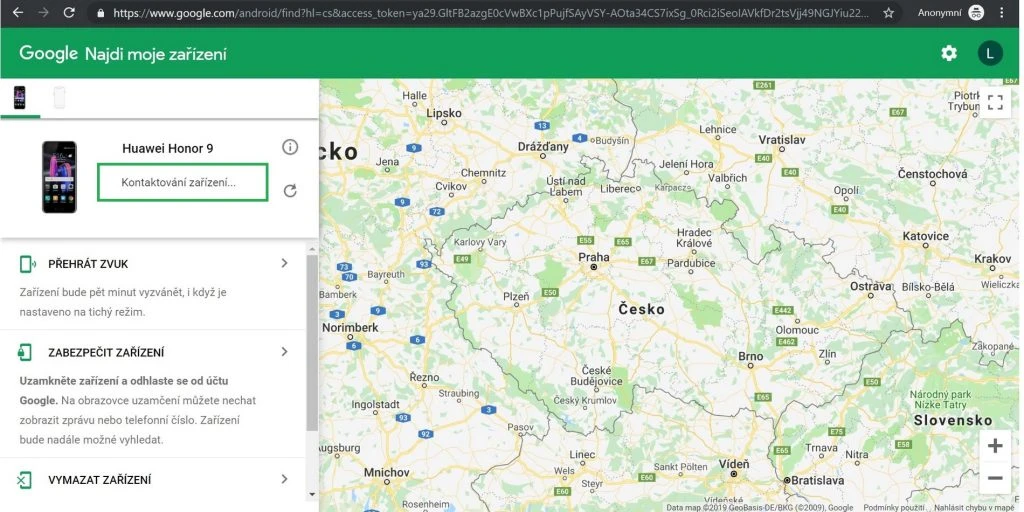Zoom in on the map
The height and width of the screenshot is (512, 1024).
click(994, 446)
